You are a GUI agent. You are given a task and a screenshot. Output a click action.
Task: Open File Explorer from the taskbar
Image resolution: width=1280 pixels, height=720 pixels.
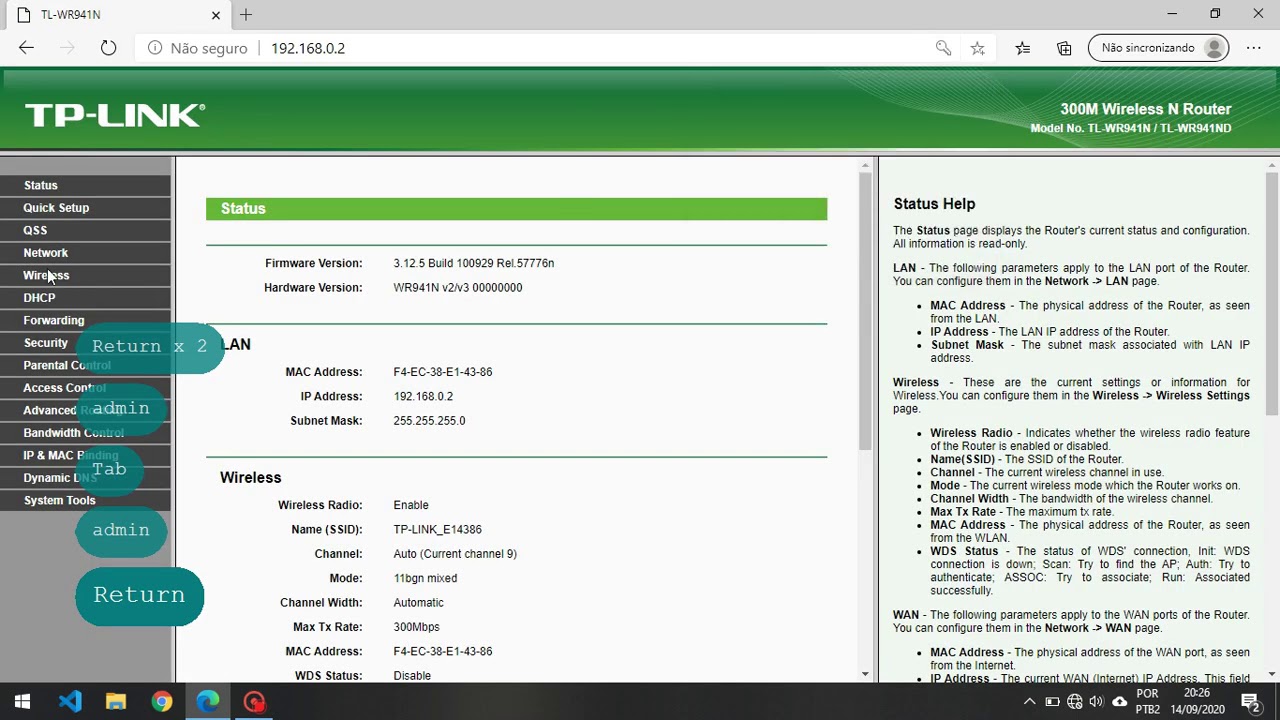pos(115,701)
